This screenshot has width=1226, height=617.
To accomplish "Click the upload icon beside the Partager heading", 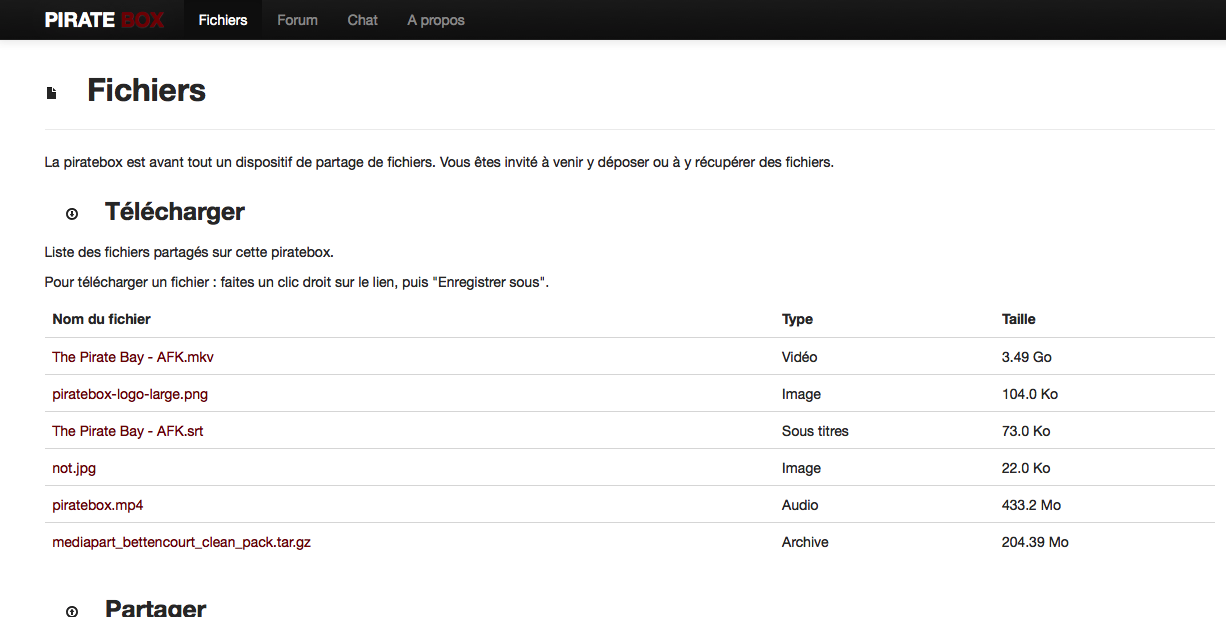I will [72, 610].
